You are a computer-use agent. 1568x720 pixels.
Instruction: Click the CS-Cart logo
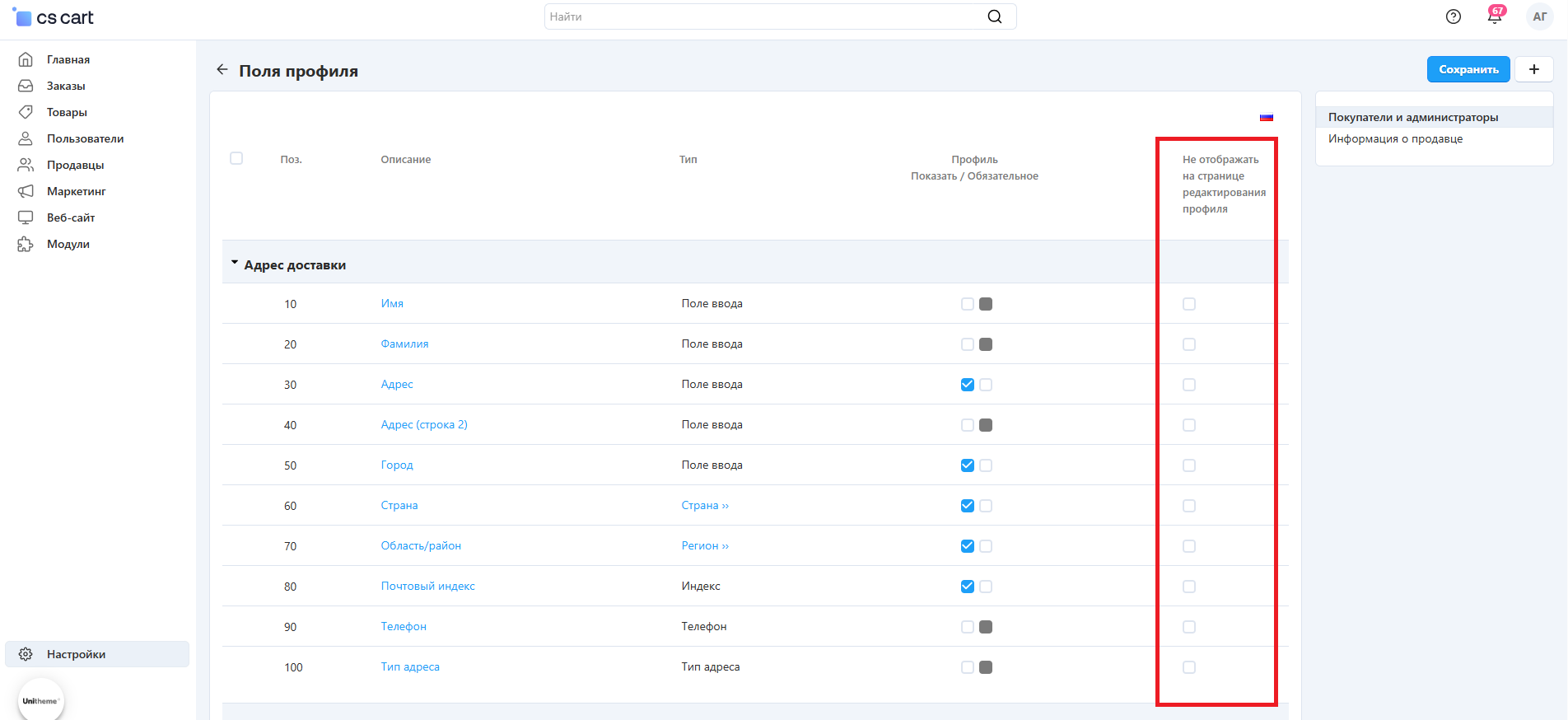click(x=54, y=17)
